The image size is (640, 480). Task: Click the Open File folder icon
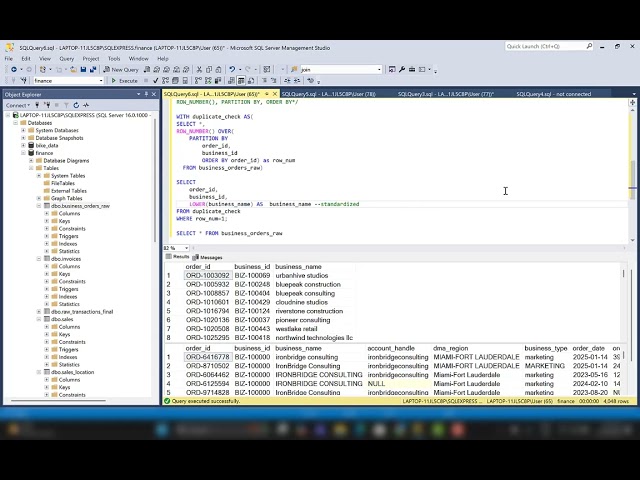coord(73,69)
